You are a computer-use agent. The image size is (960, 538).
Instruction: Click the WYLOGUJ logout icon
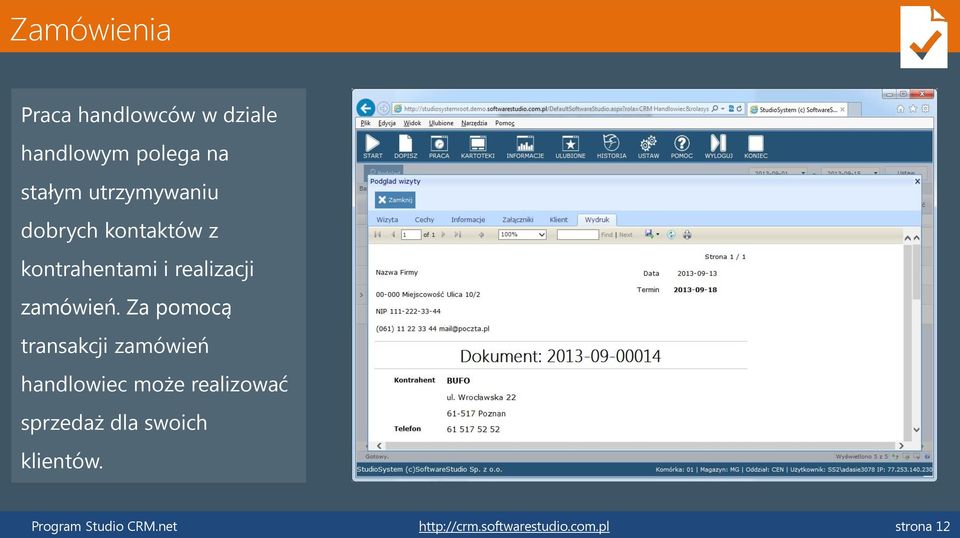click(718, 146)
